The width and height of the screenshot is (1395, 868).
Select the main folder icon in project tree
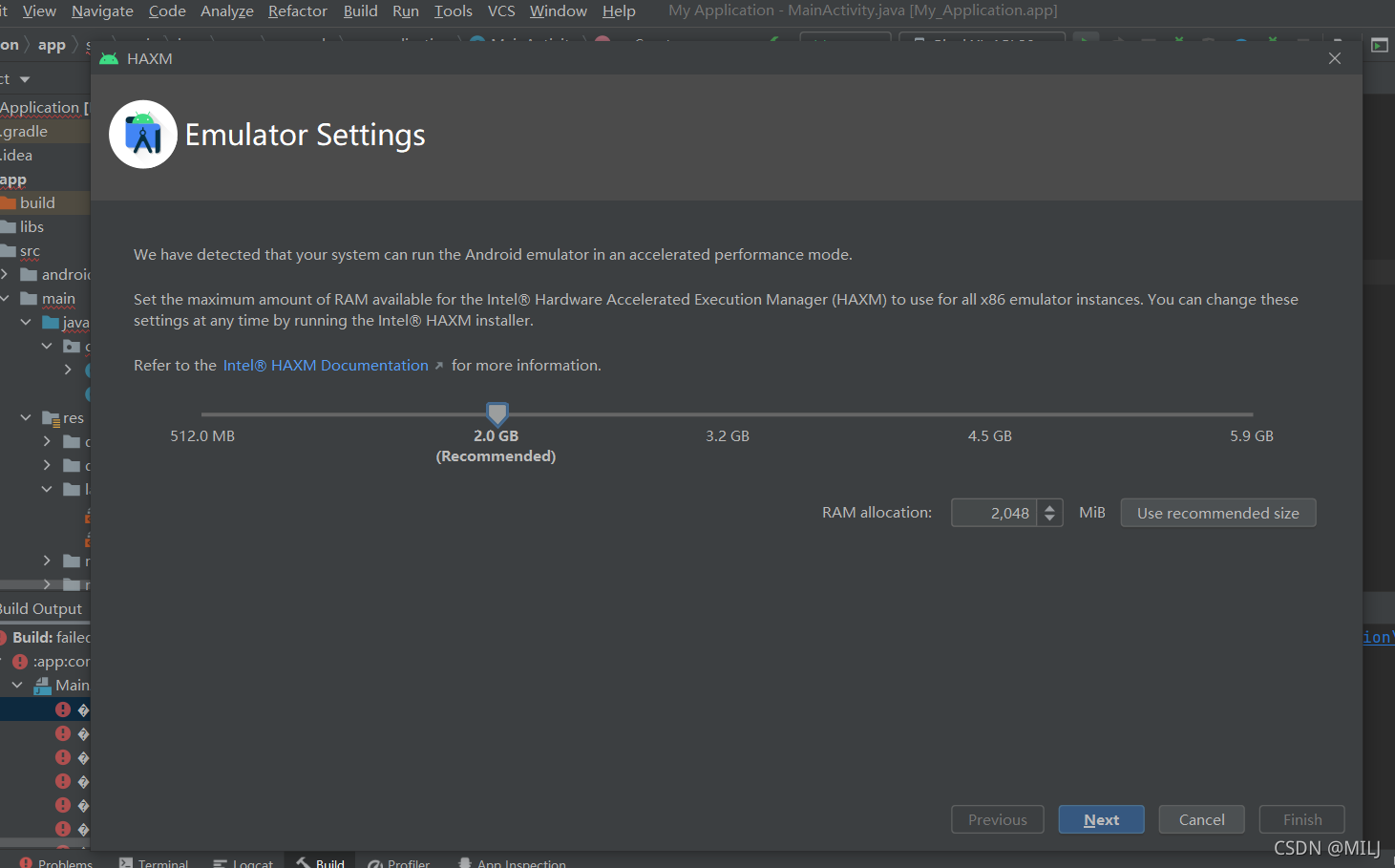[29, 299]
